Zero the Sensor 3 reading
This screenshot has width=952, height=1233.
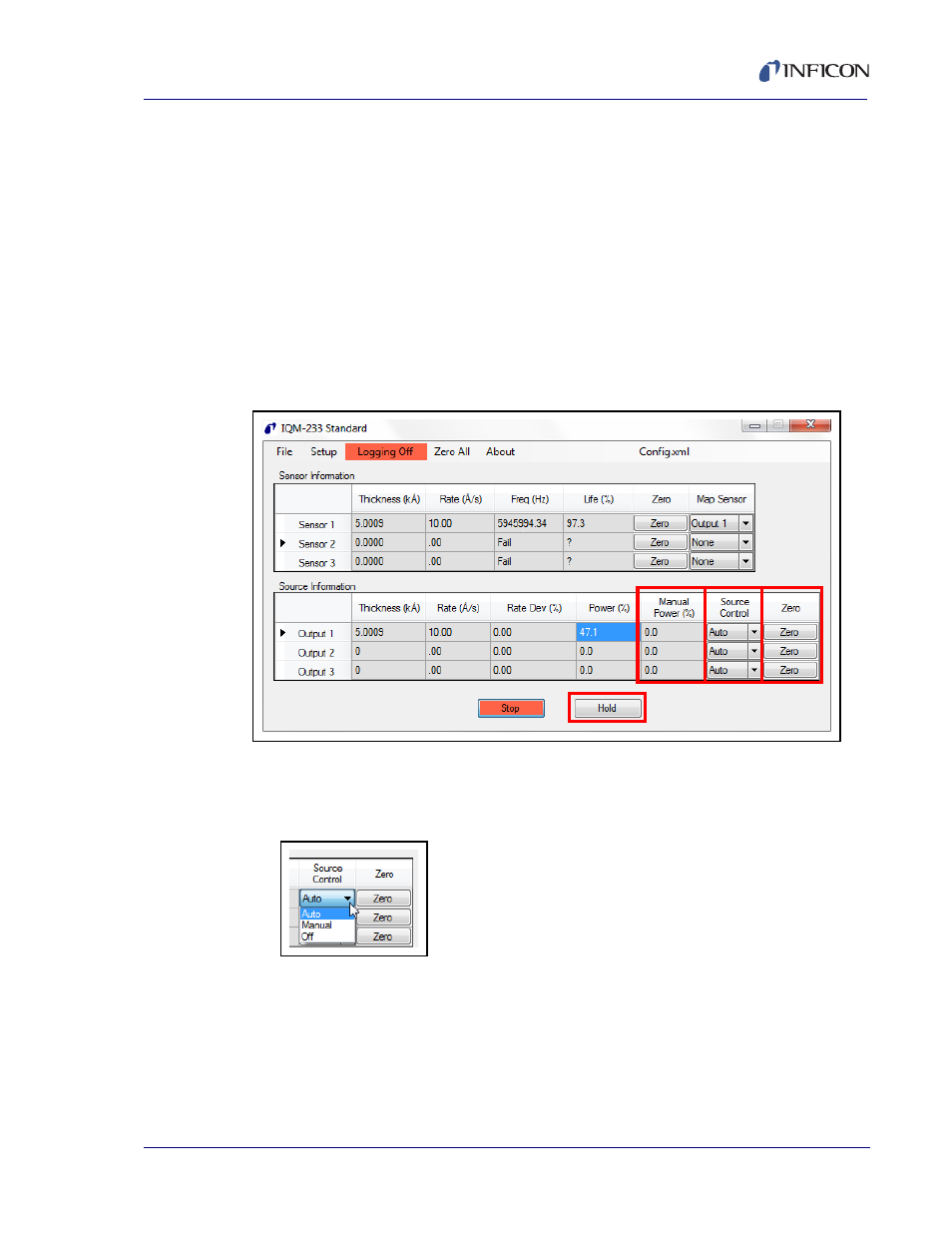[x=660, y=561]
